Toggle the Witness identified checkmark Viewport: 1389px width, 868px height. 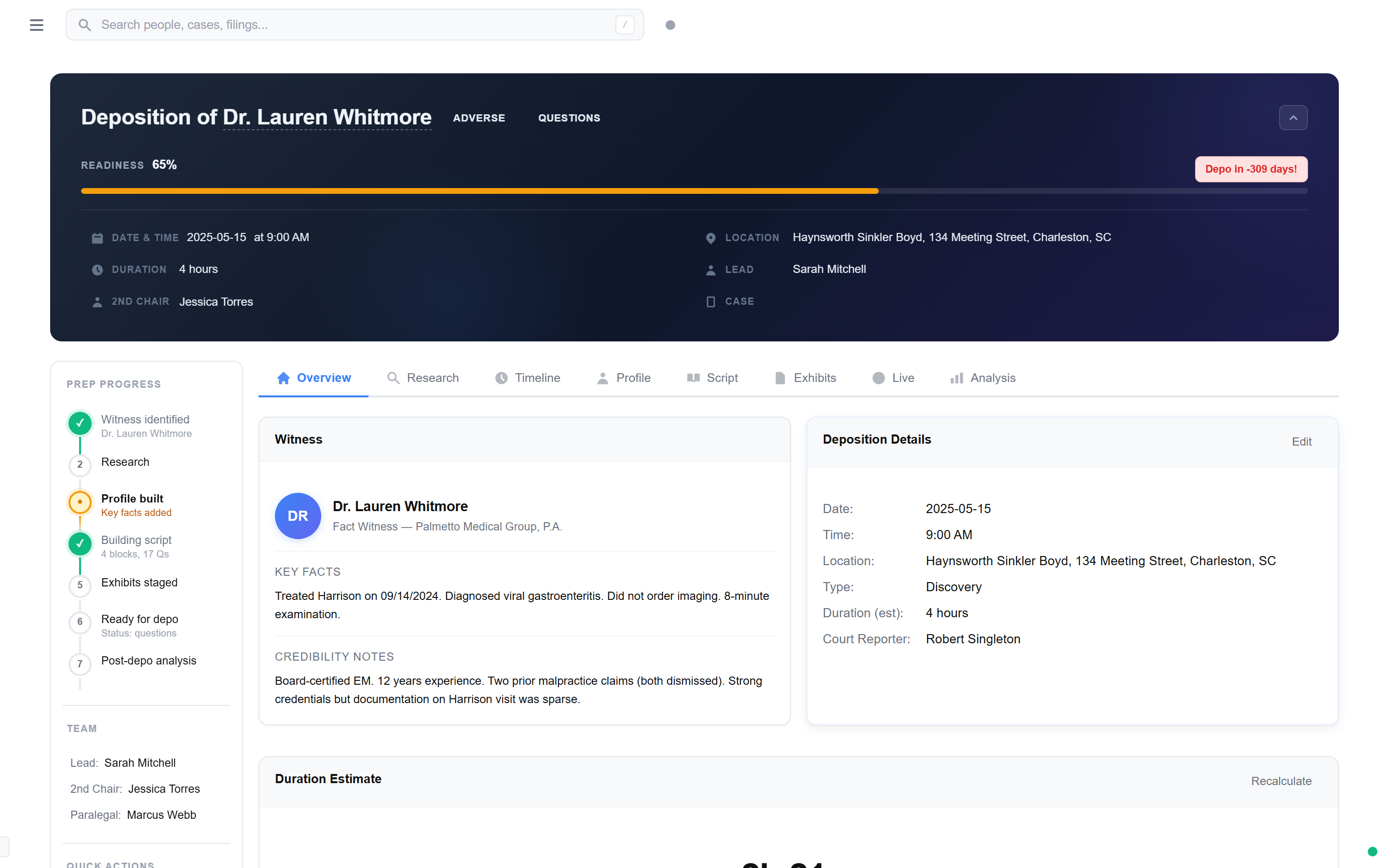click(x=80, y=423)
